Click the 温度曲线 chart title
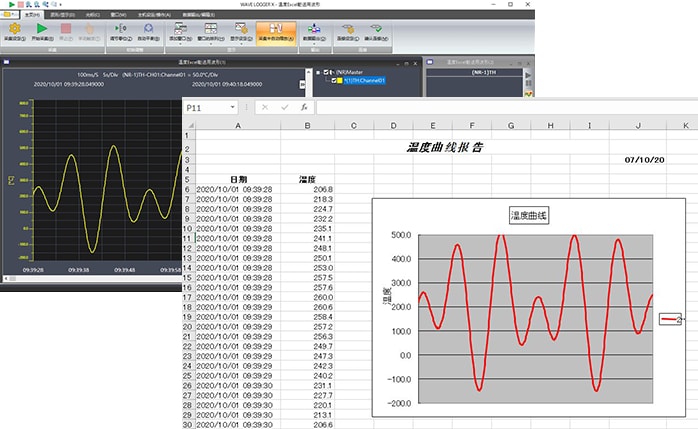The image size is (698, 429). pyautogui.click(x=529, y=214)
